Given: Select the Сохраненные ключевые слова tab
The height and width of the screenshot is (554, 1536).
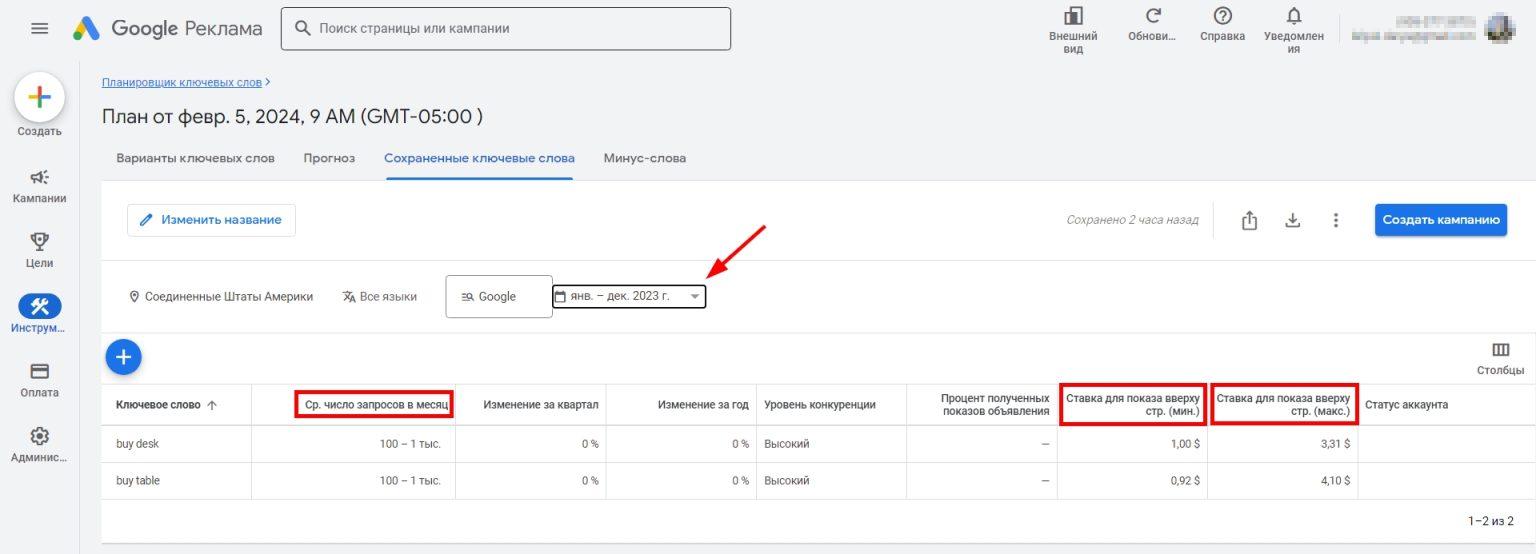Looking at the screenshot, I should point(479,158).
